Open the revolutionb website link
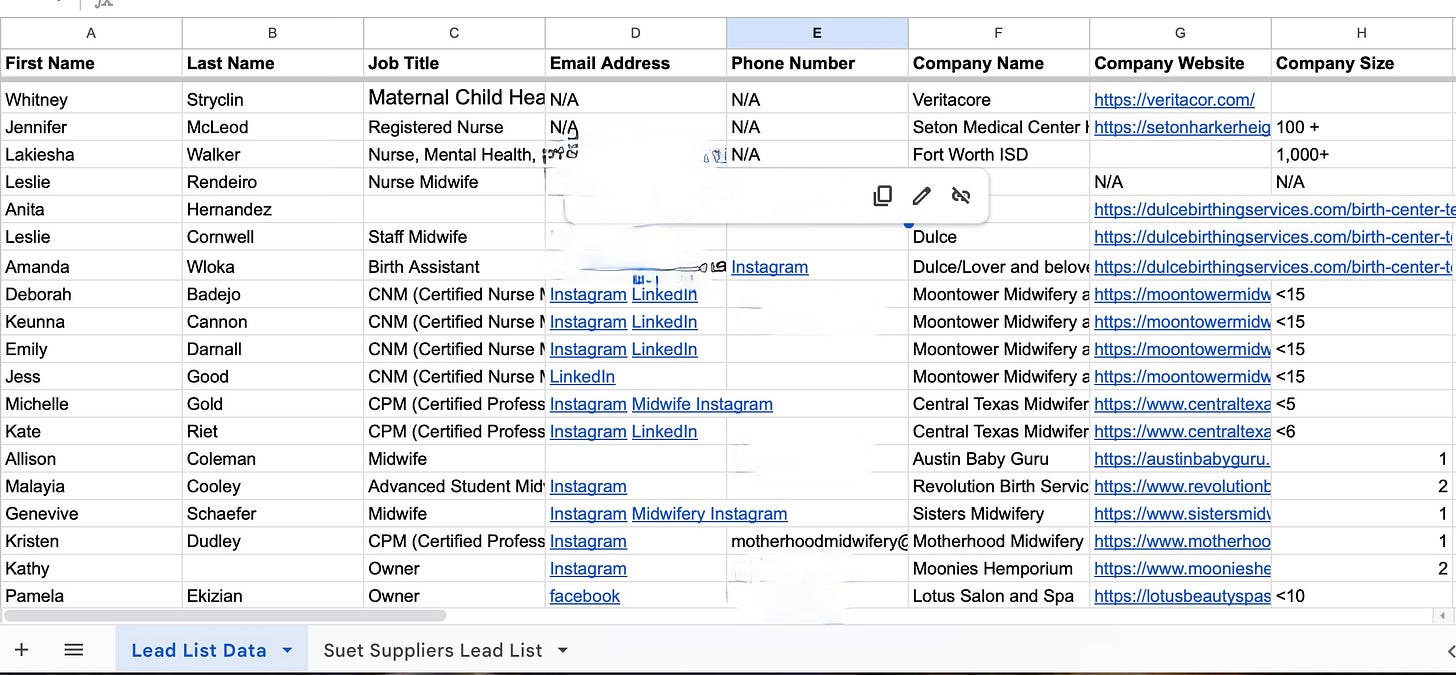Image resolution: width=1456 pixels, height=675 pixels. [x=1182, y=486]
